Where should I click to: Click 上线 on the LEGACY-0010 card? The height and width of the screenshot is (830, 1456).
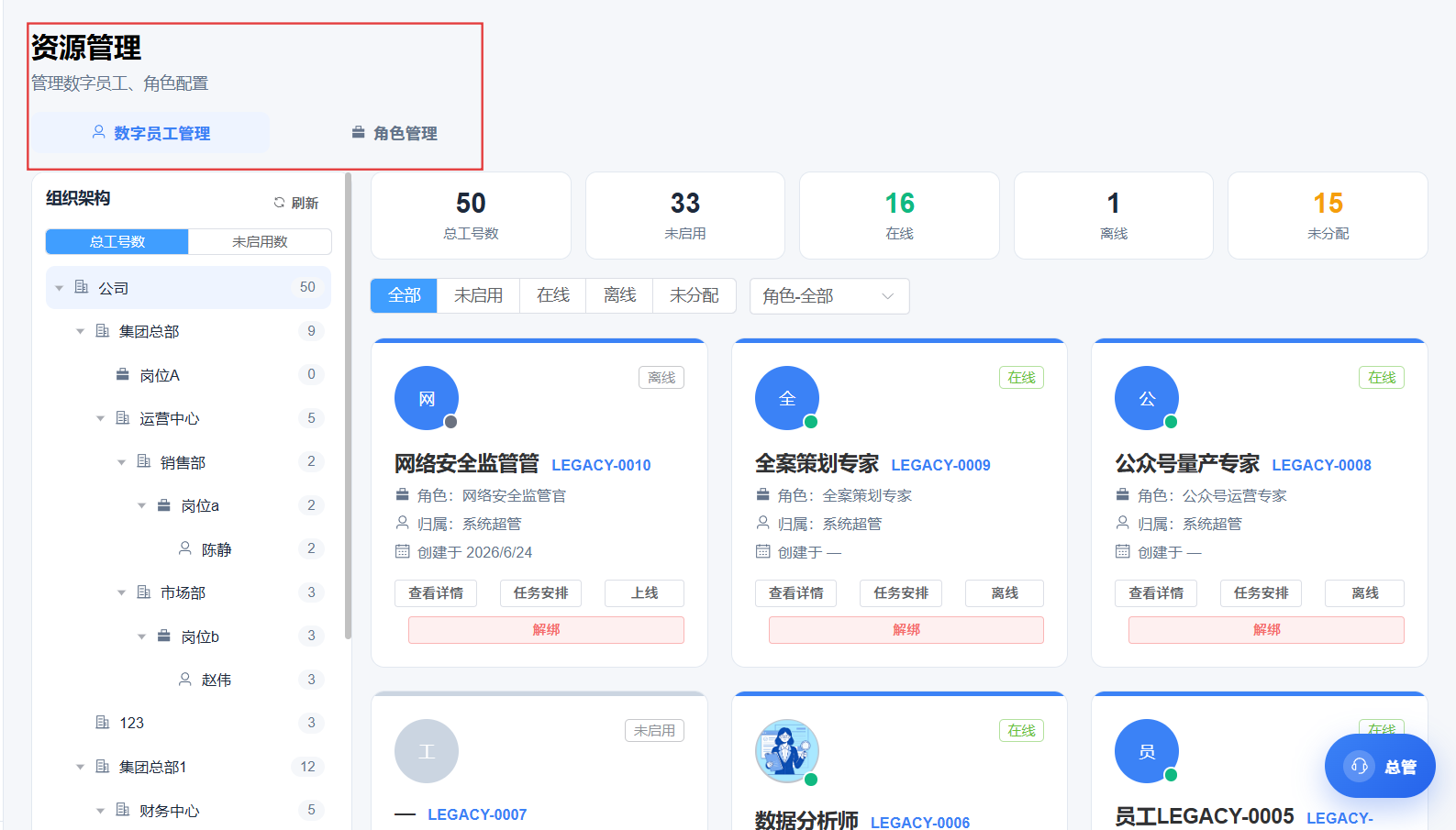click(x=644, y=593)
